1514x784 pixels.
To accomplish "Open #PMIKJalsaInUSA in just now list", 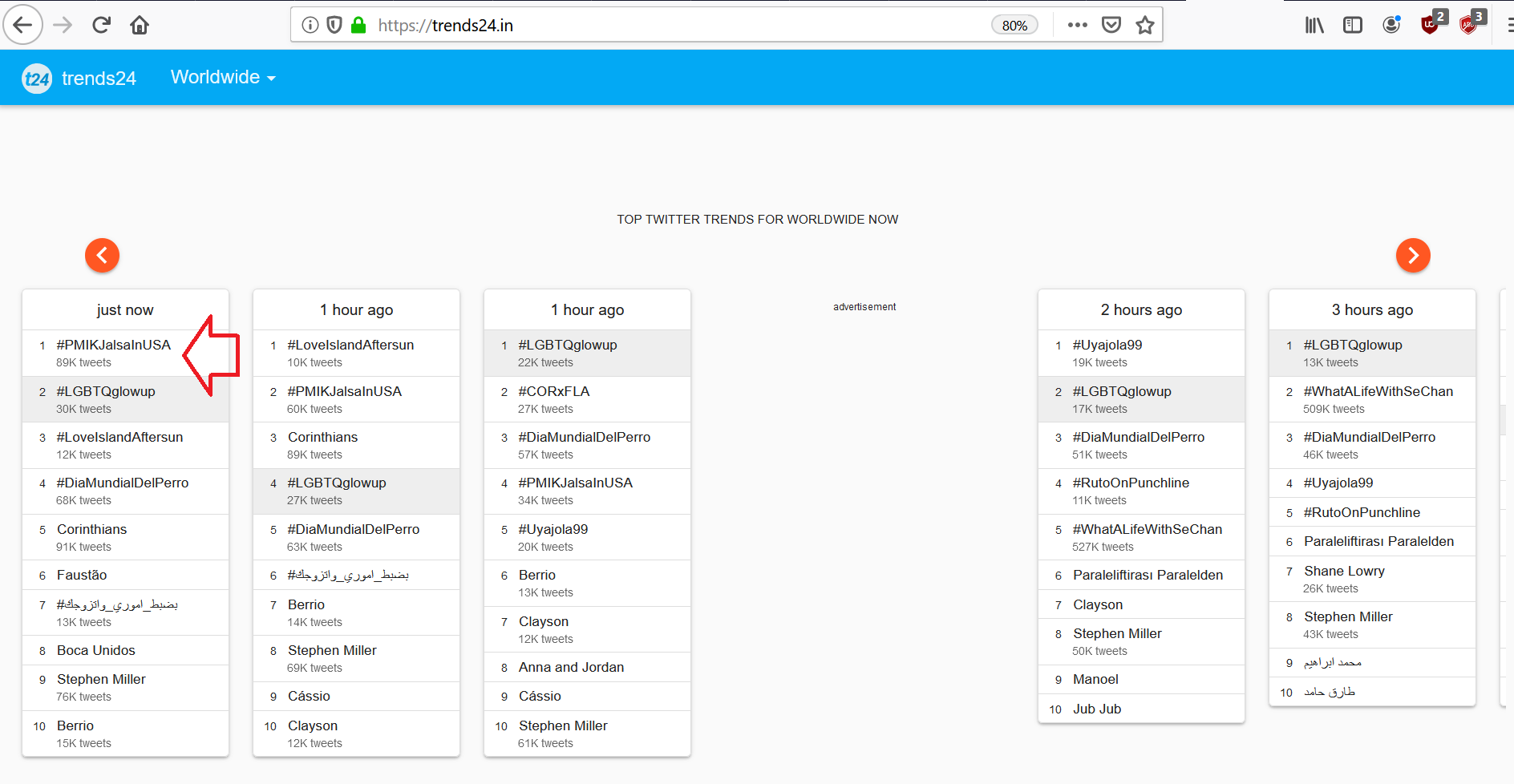I will (x=114, y=345).
